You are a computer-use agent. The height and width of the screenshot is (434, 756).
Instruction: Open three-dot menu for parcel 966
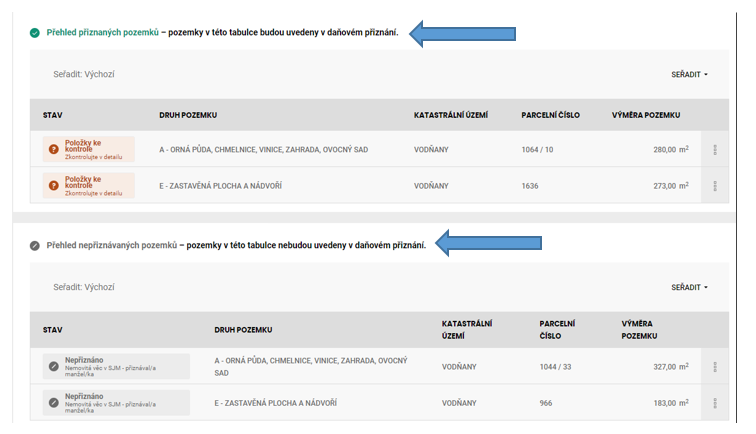coord(714,403)
